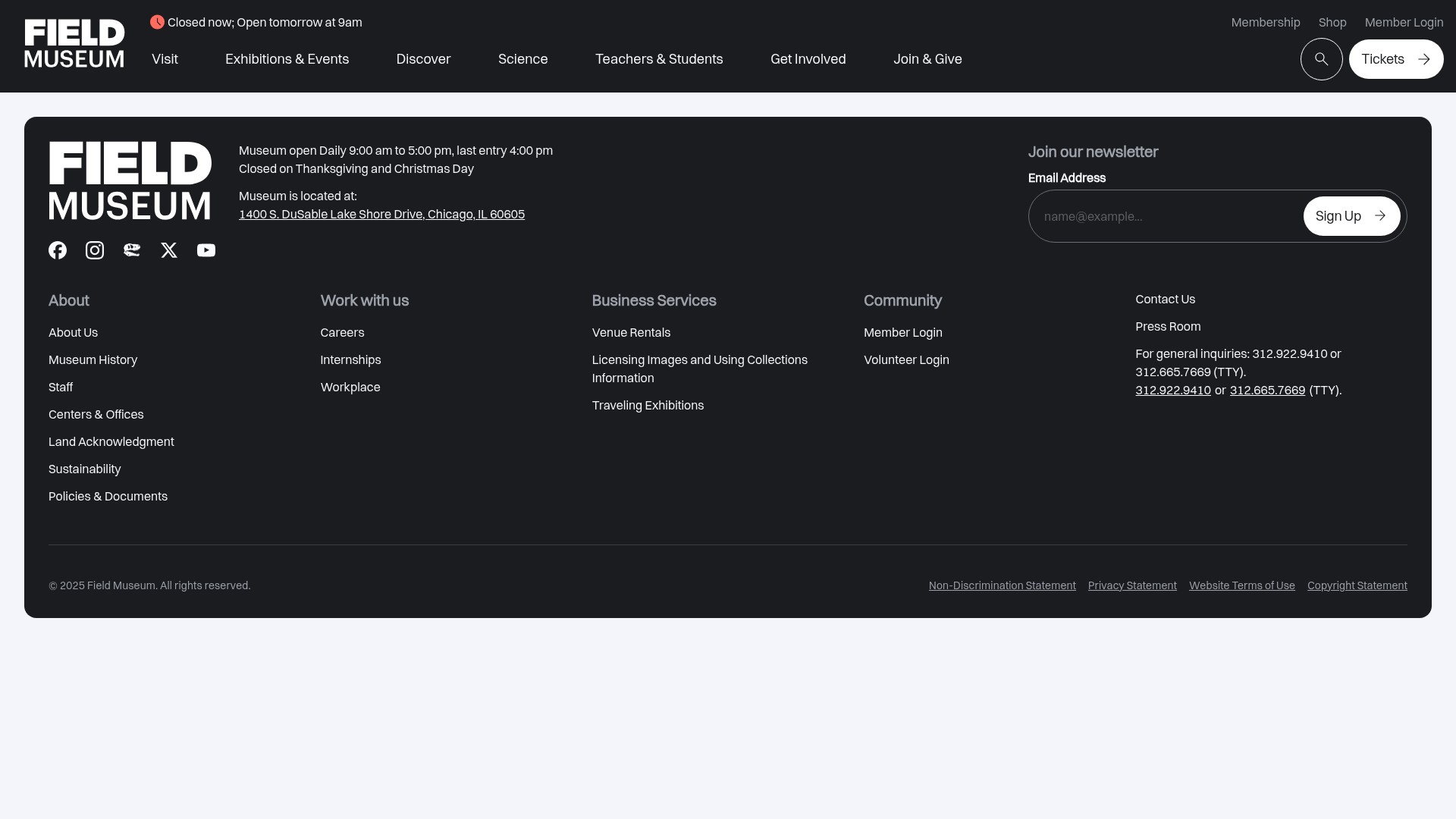The image size is (1456, 819).
Task: Open the Discover menu
Action: pyautogui.click(x=423, y=59)
